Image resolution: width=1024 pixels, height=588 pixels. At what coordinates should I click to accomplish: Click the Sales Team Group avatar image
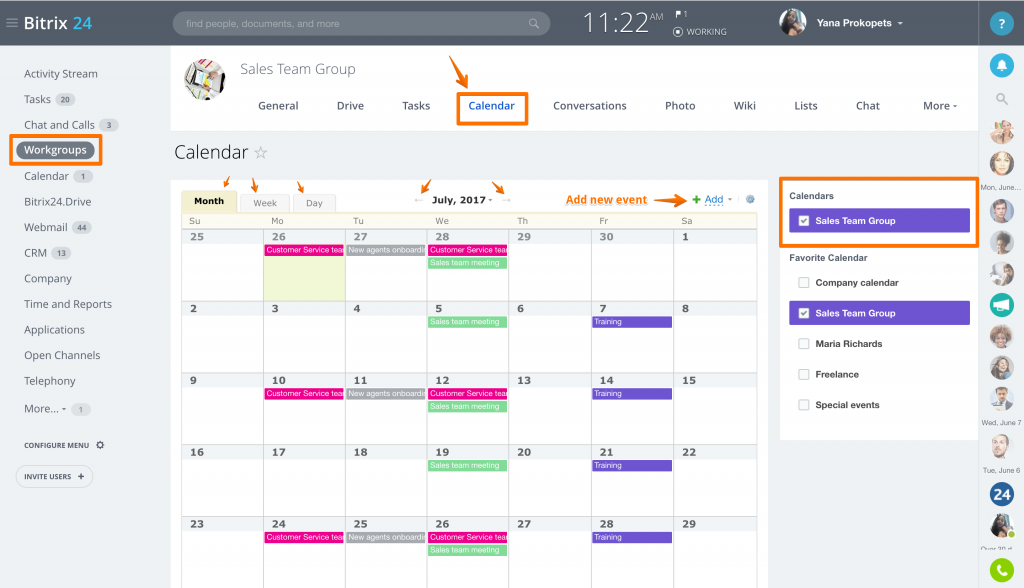205,80
